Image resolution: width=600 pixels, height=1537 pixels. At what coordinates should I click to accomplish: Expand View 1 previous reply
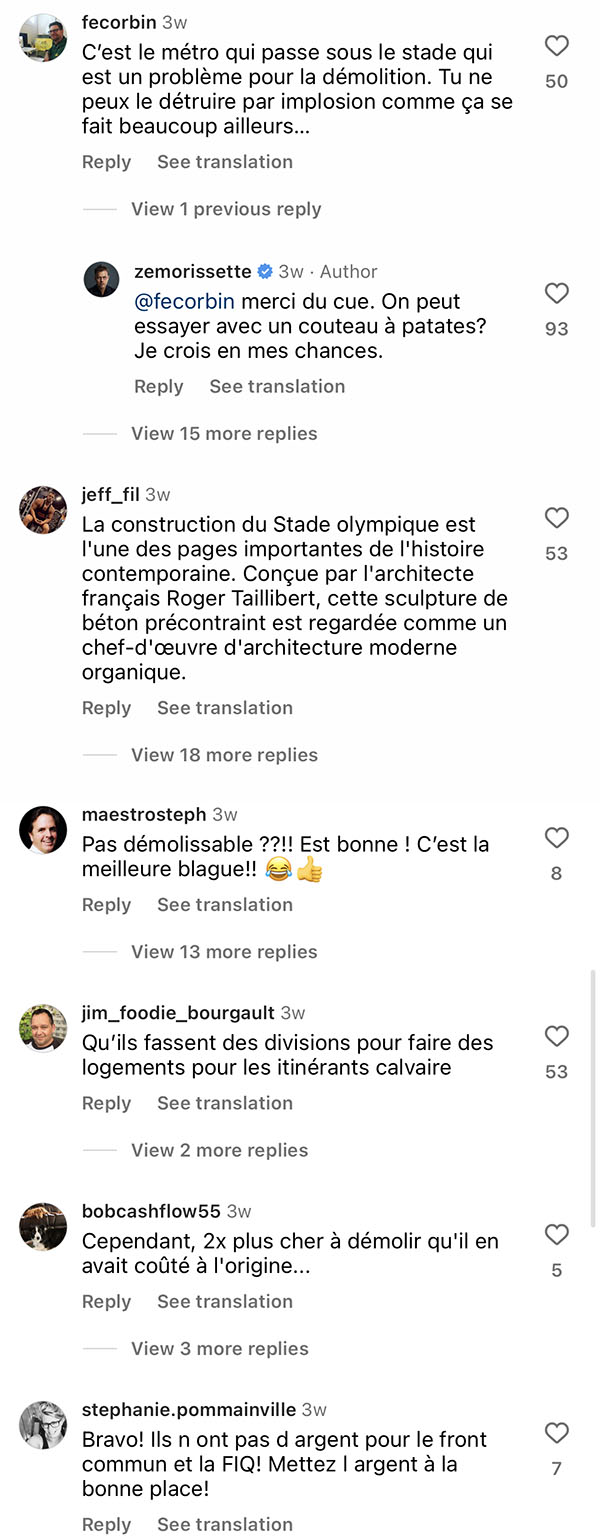[226, 209]
